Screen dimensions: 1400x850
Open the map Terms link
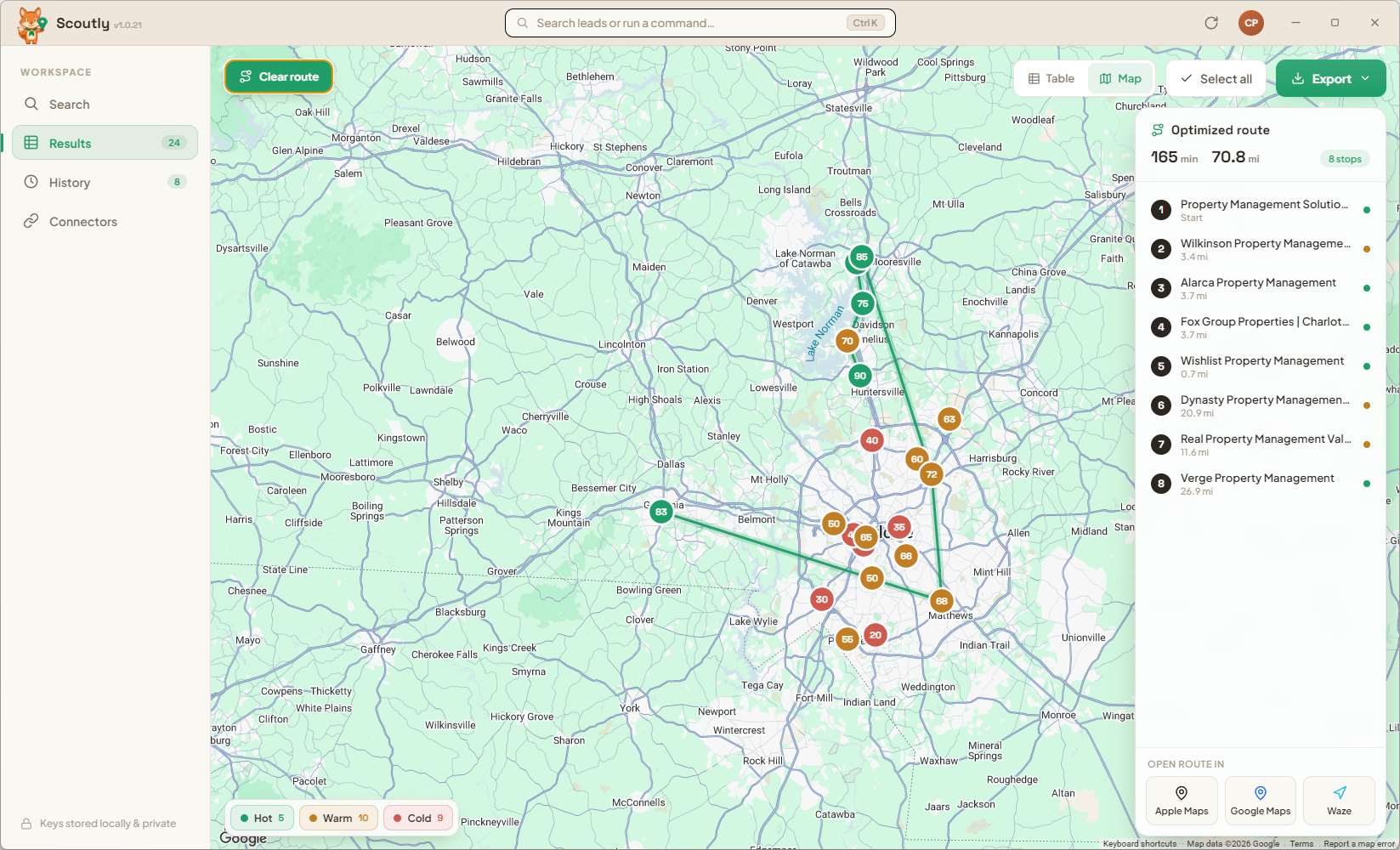(x=1301, y=844)
